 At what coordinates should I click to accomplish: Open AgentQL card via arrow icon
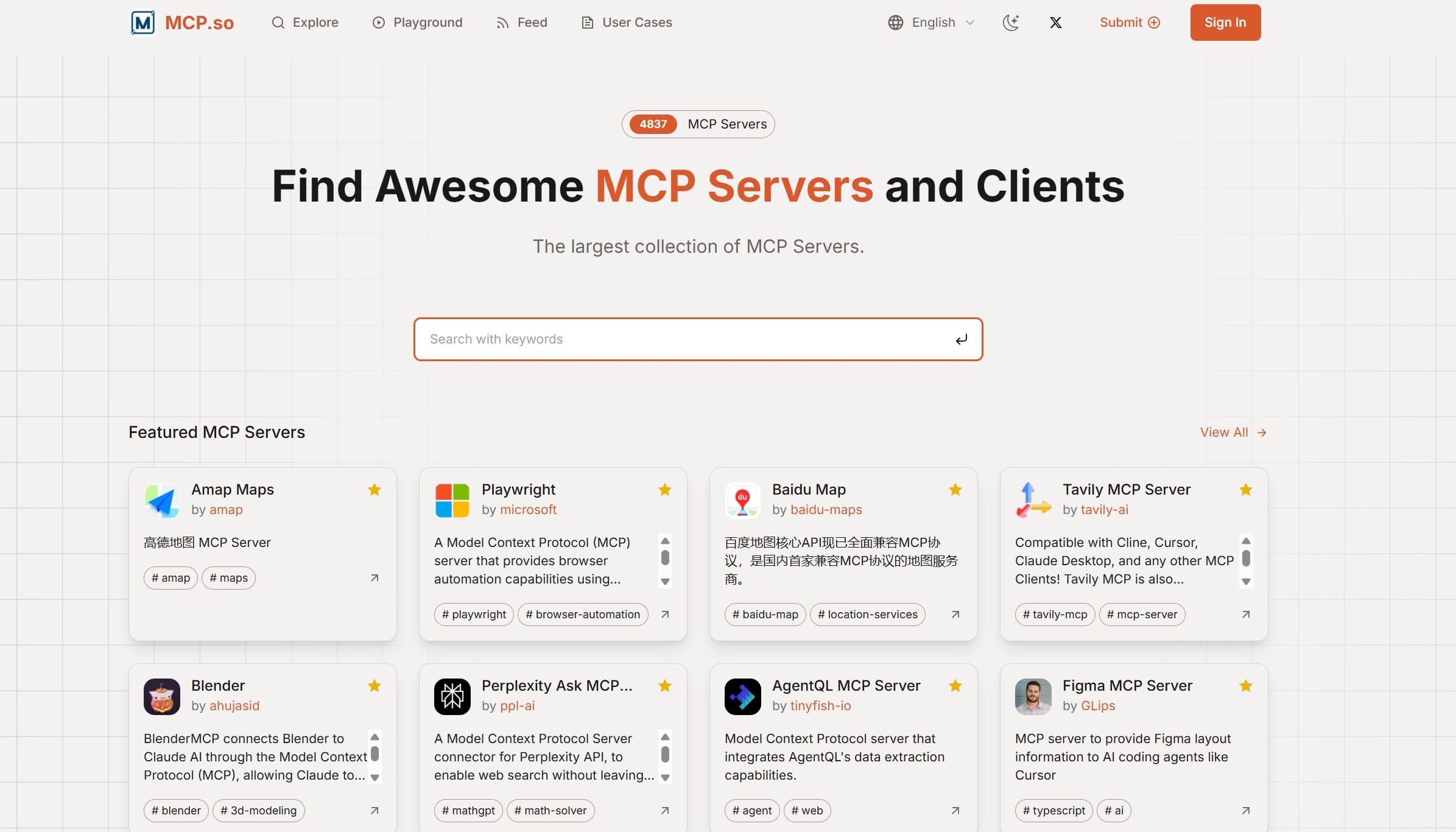coord(955,811)
